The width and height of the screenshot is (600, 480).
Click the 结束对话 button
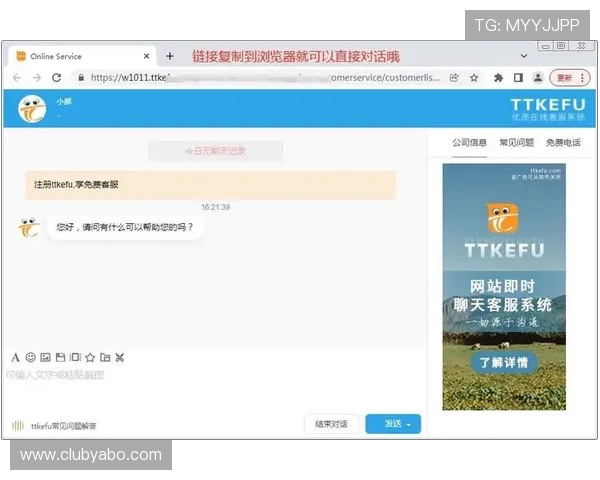[331, 424]
